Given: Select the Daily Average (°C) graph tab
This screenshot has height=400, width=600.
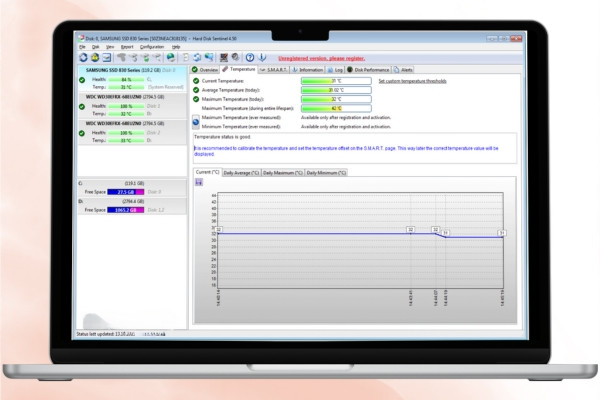Looking at the screenshot, I should click(x=241, y=173).
